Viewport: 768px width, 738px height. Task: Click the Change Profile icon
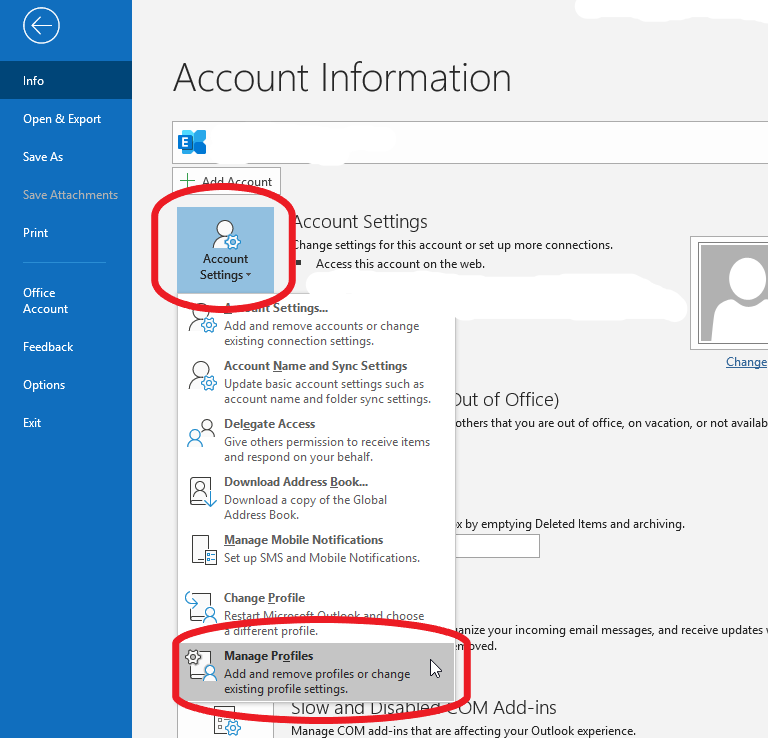(x=203, y=608)
